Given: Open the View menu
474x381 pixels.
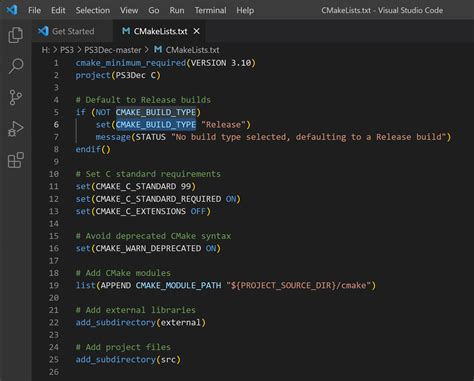Looking at the screenshot, I should tap(129, 10).
